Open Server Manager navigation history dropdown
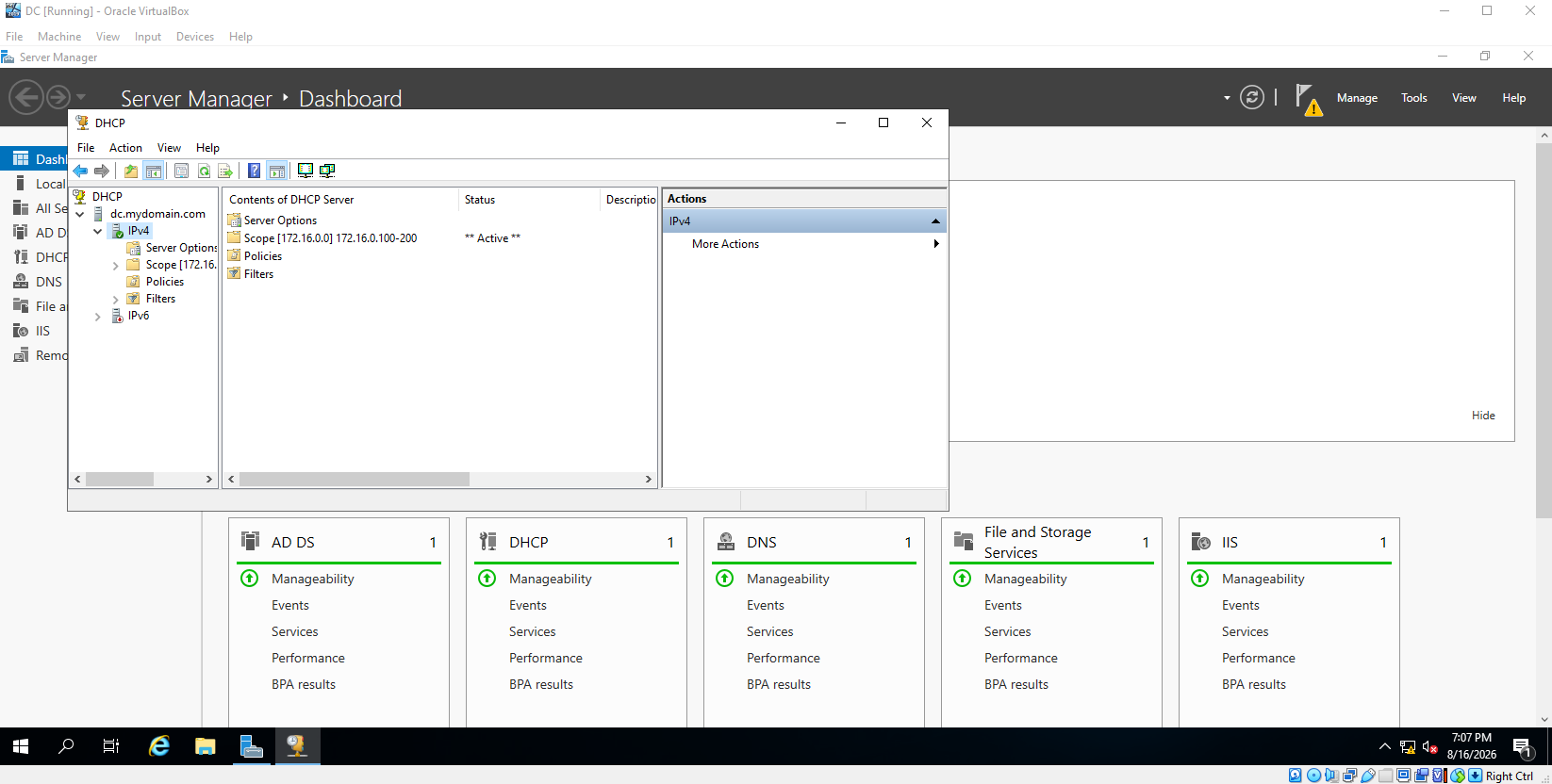 coord(81,97)
